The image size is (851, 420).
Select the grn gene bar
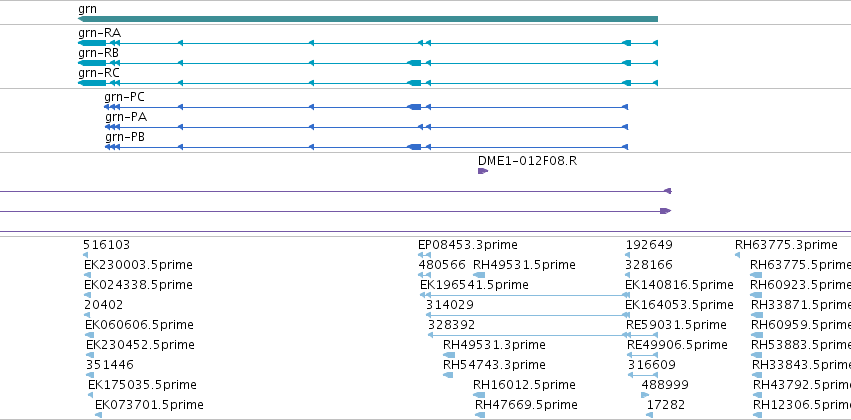368,19
